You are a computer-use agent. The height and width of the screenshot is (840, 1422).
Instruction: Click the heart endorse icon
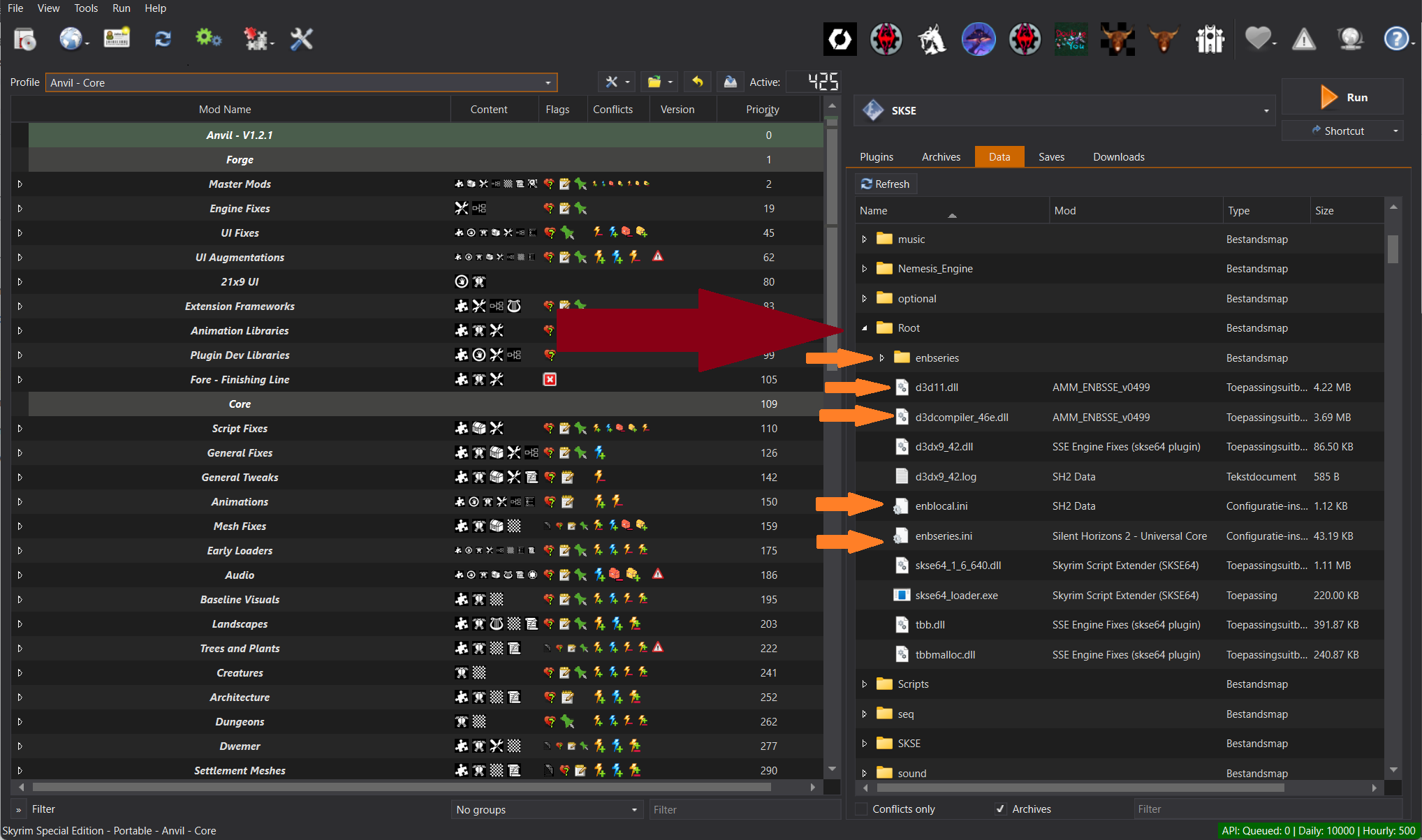pyautogui.click(x=1257, y=39)
